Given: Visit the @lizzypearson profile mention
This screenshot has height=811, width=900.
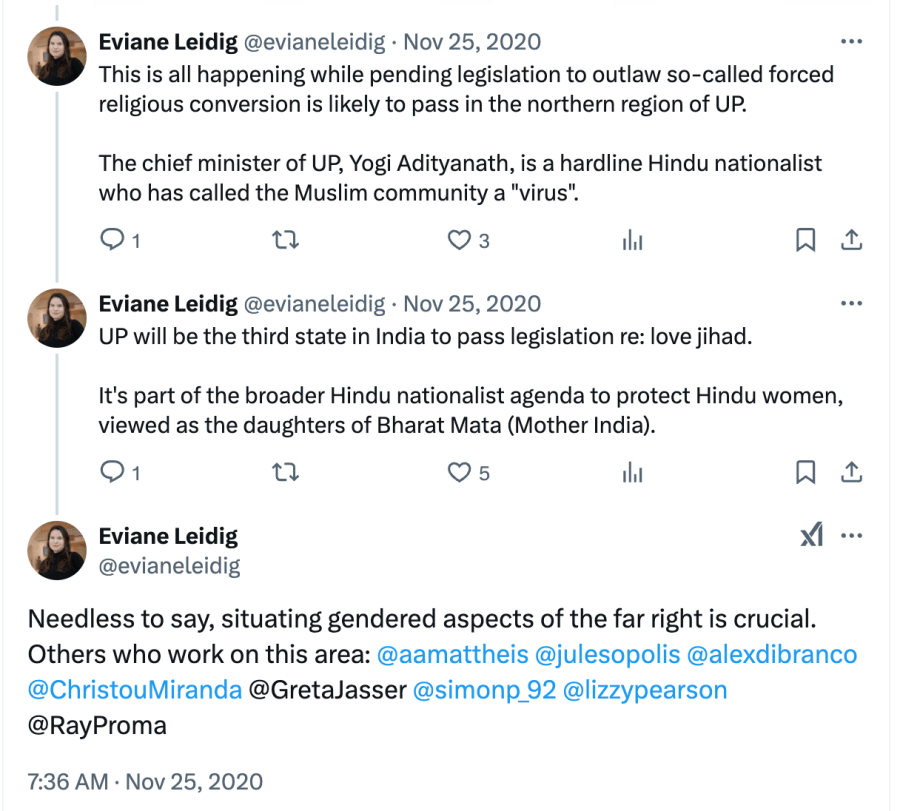Looking at the screenshot, I should tap(645, 690).
